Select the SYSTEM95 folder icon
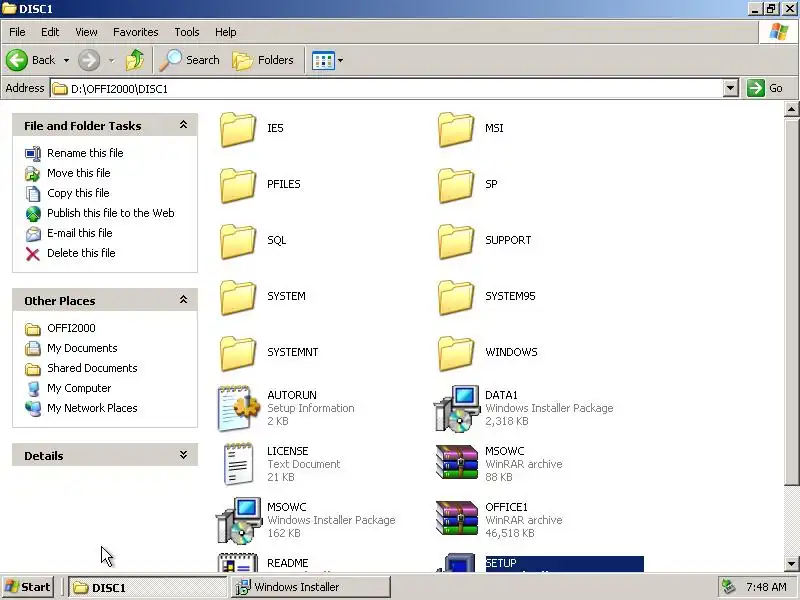The image size is (800, 600). pyautogui.click(x=456, y=297)
